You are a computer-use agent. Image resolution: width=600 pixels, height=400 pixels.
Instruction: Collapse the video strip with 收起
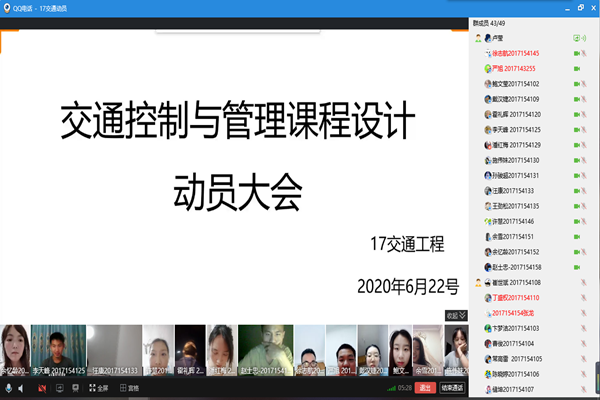pos(455,315)
